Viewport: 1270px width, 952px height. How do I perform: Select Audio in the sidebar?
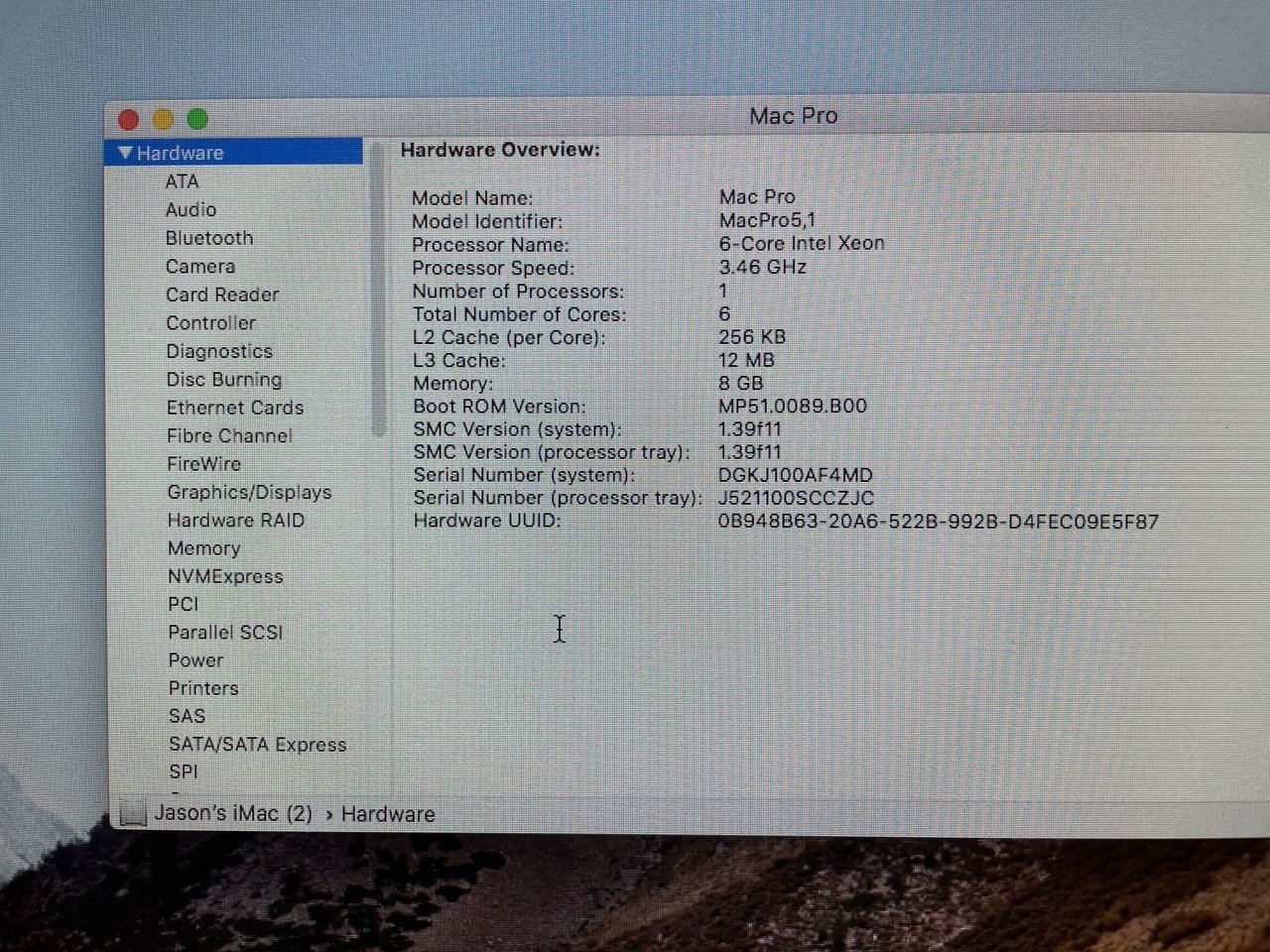[190, 209]
